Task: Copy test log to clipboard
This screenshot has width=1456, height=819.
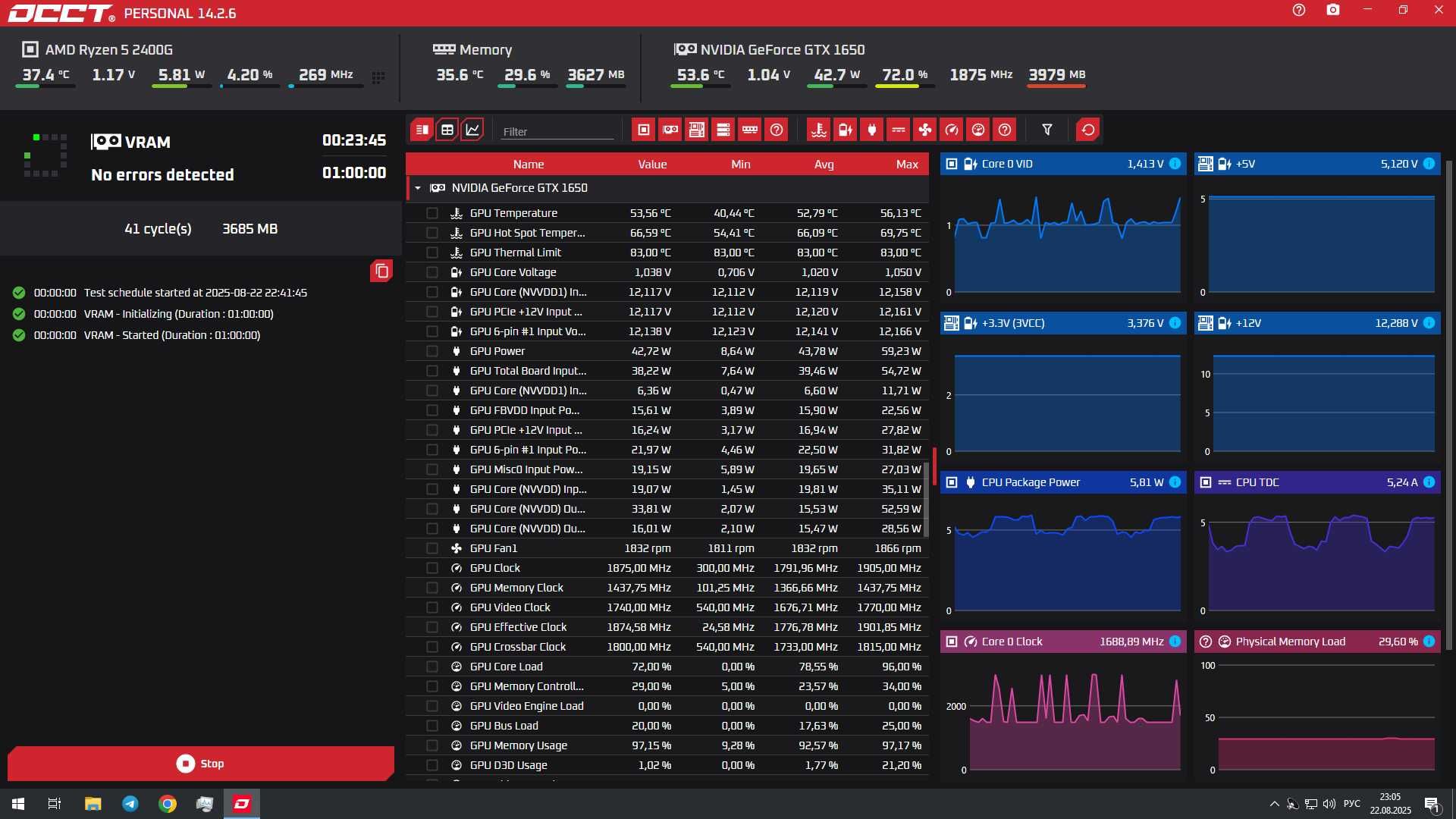Action: tap(381, 271)
